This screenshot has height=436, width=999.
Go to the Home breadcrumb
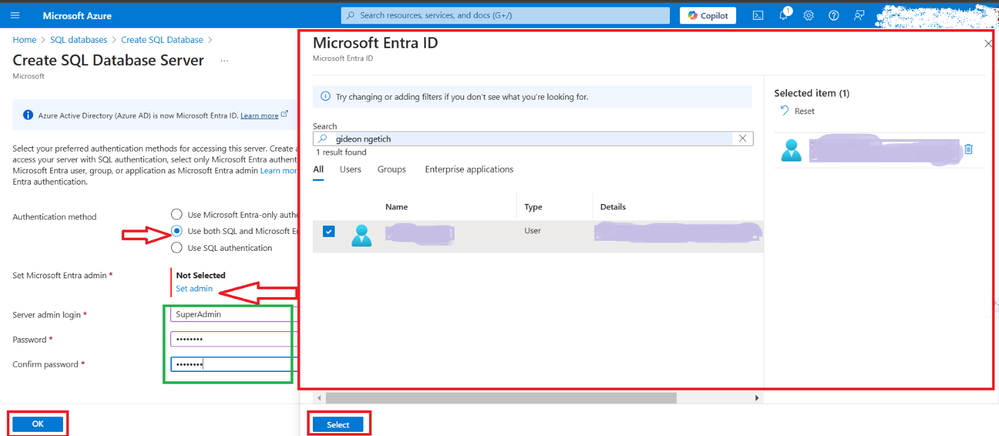[x=24, y=40]
